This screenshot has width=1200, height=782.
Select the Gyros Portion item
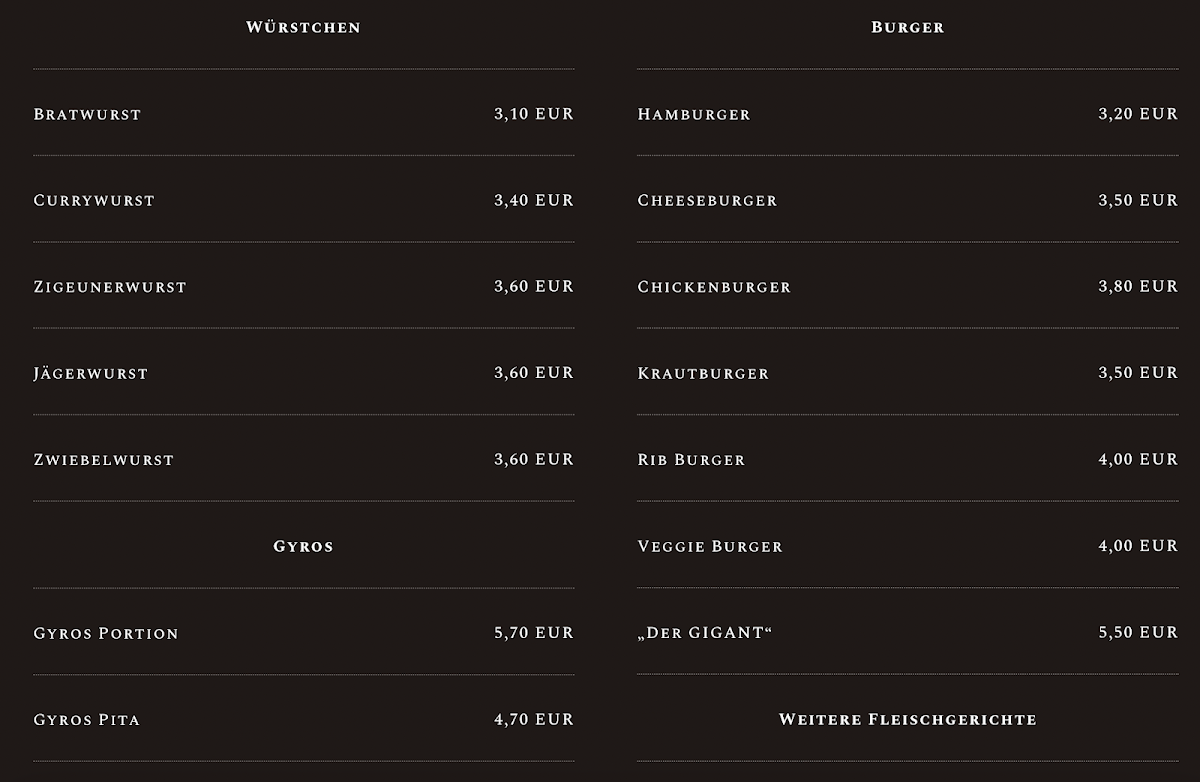(x=106, y=633)
